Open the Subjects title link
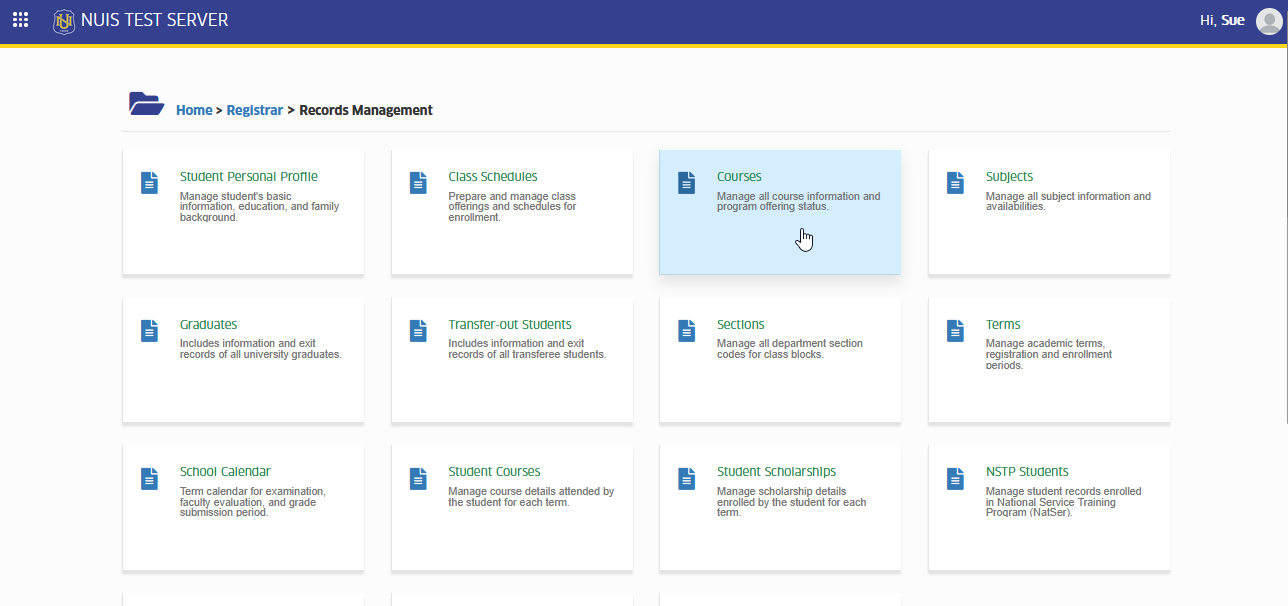Image resolution: width=1288 pixels, height=606 pixels. click(1010, 177)
